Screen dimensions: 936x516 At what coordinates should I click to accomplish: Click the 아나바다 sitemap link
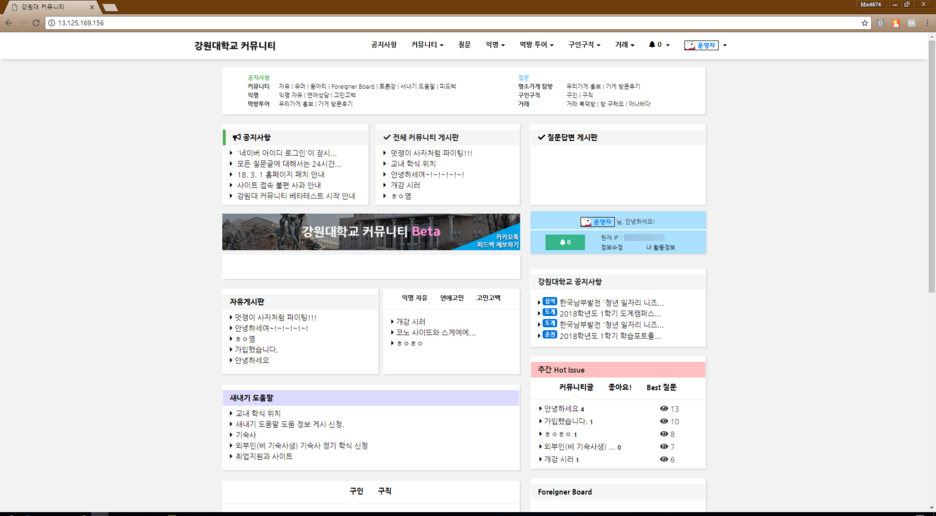(639, 104)
